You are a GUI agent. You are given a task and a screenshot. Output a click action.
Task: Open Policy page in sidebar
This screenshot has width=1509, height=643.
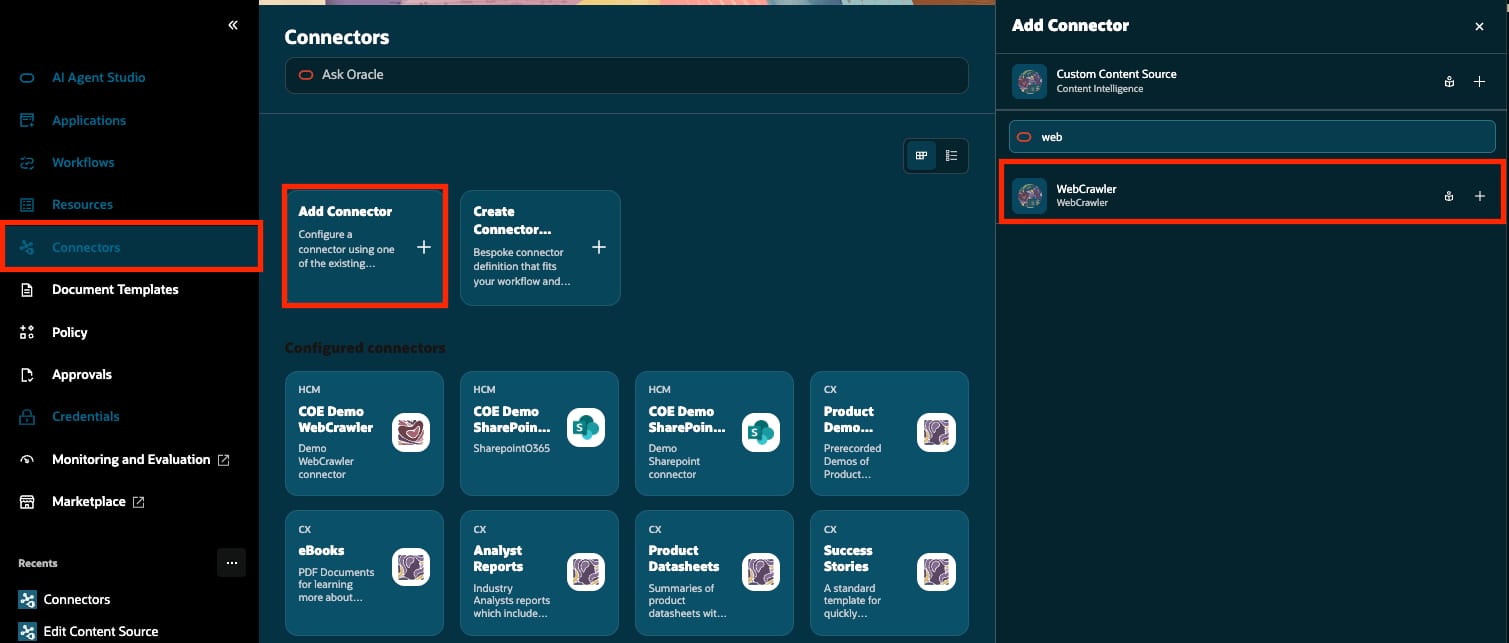69,332
